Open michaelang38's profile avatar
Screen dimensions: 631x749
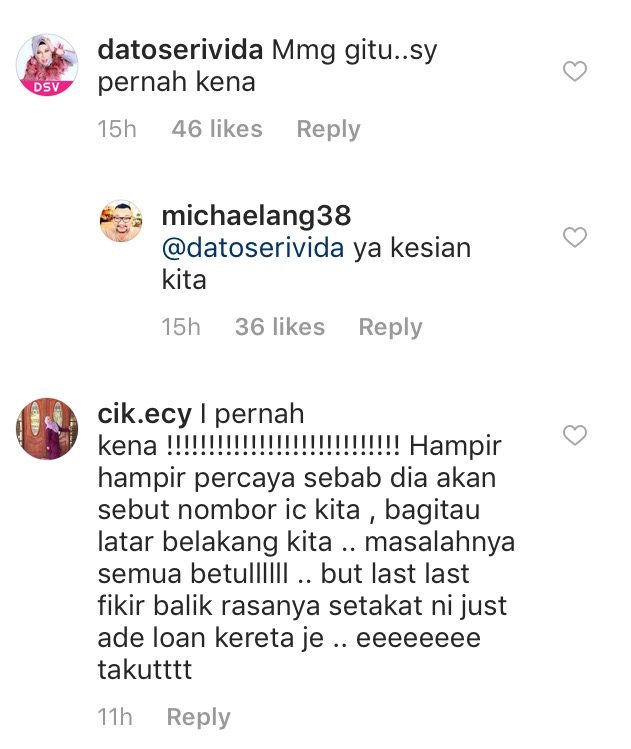[x=121, y=221]
